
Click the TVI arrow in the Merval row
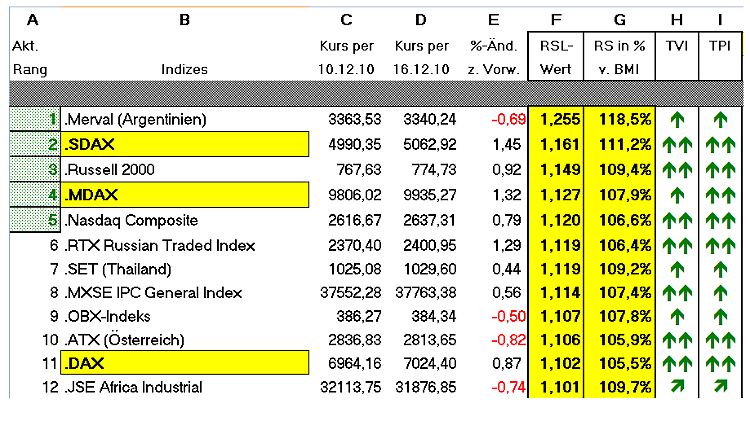[676, 121]
